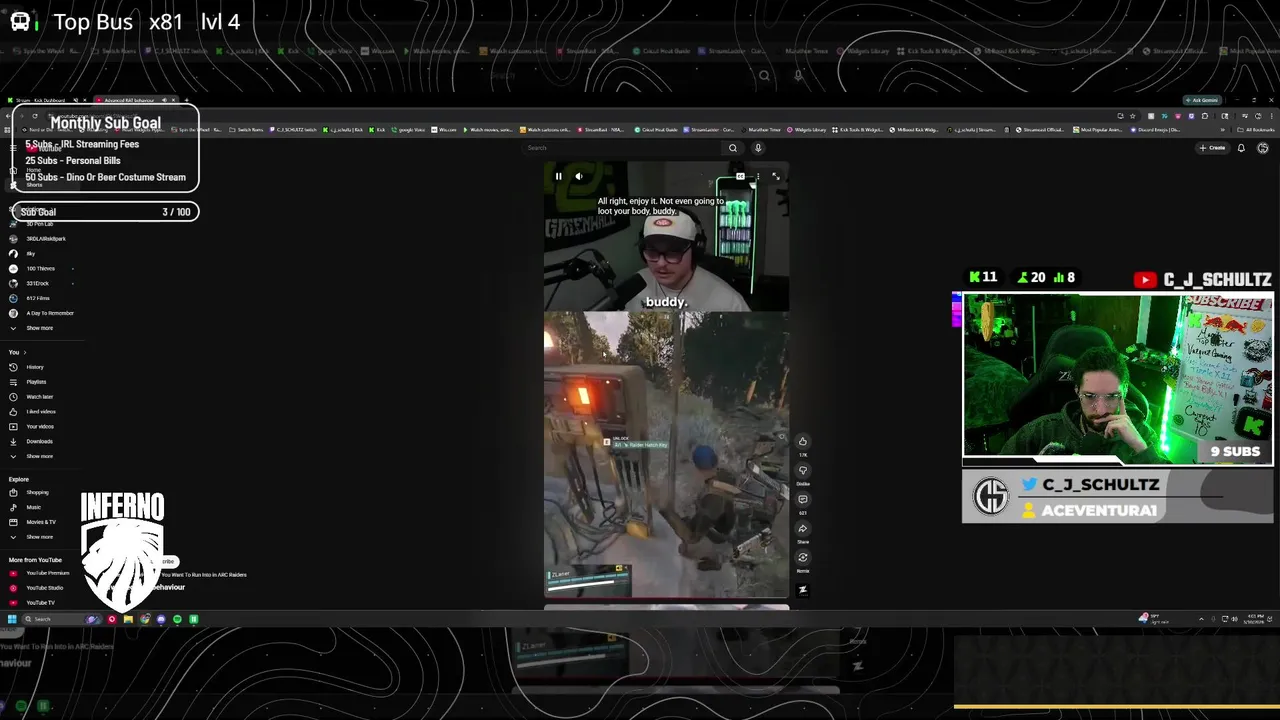Open History in YouTube sidebar
Screen dimensions: 1280x720
coord(35,367)
